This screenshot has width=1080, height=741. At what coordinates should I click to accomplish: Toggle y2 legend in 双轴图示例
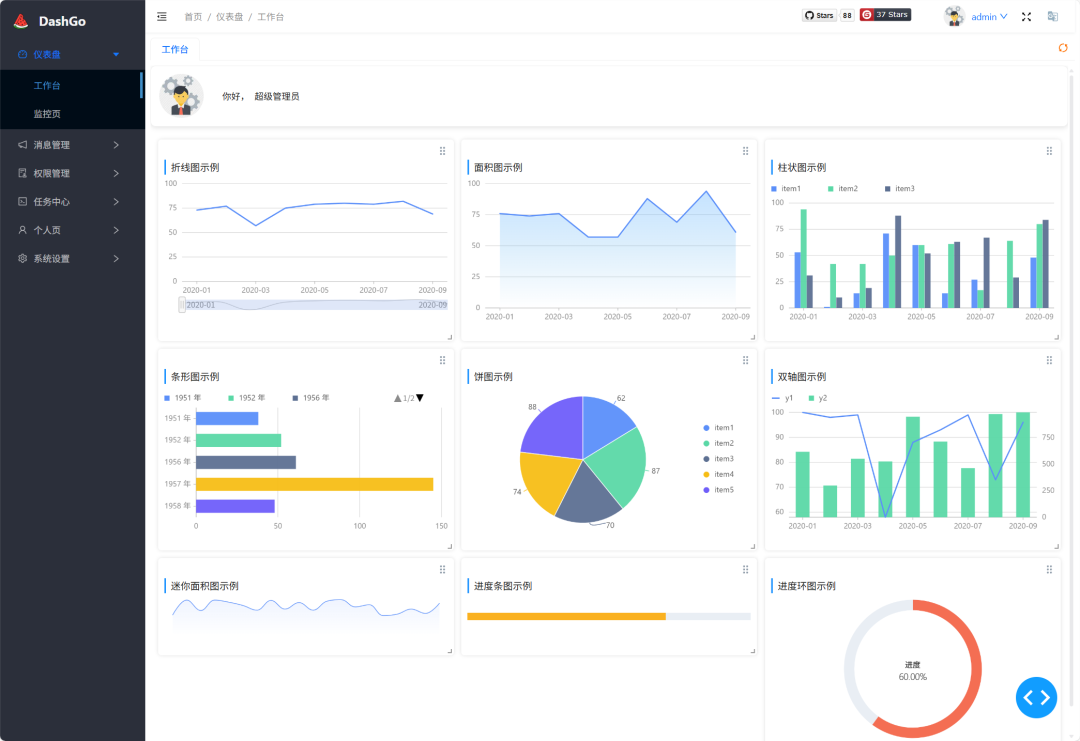pos(818,398)
